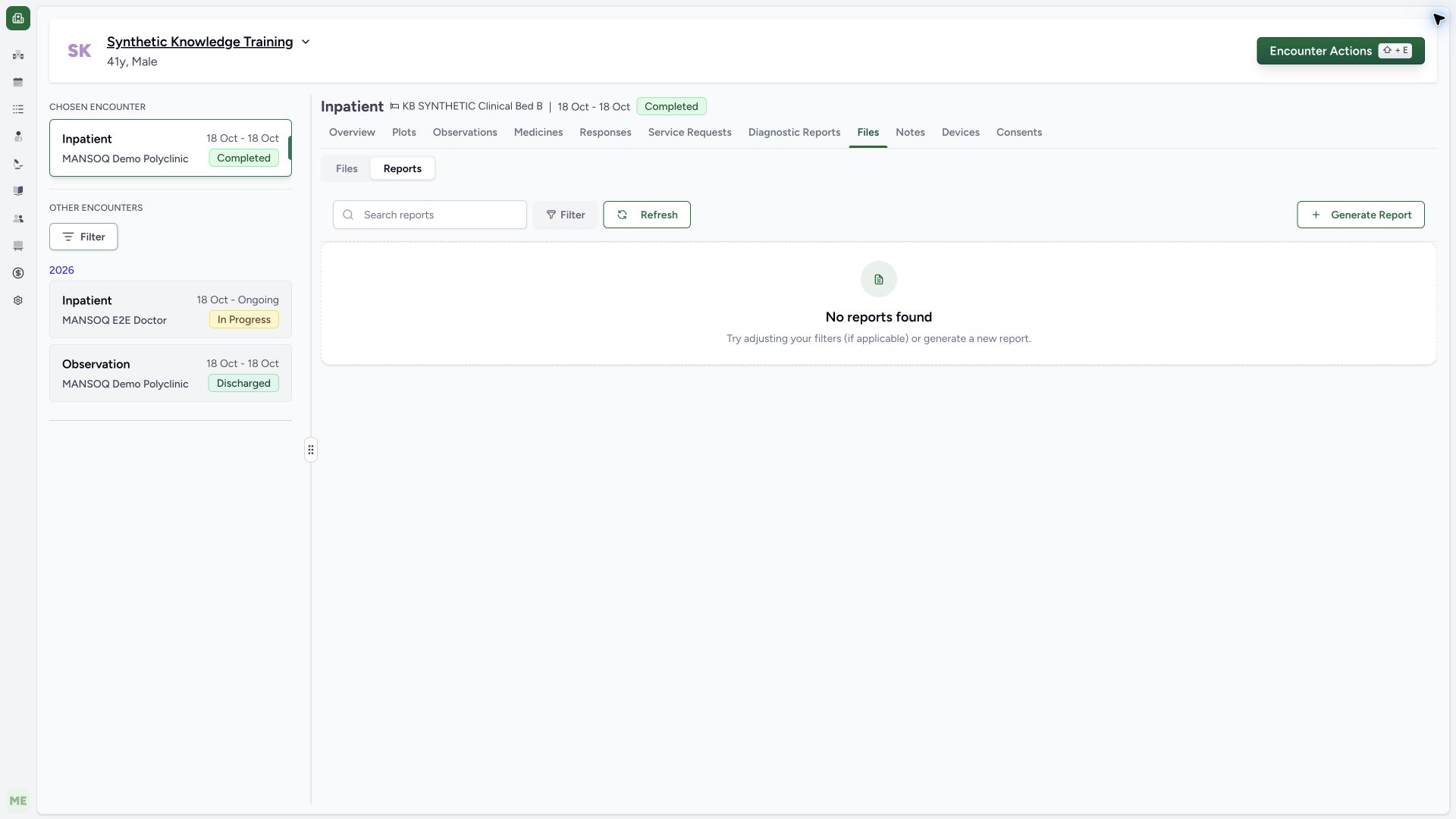Screen dimensions: 1456x819
Task: Click the Refresh button
Action: coord(647,215)
